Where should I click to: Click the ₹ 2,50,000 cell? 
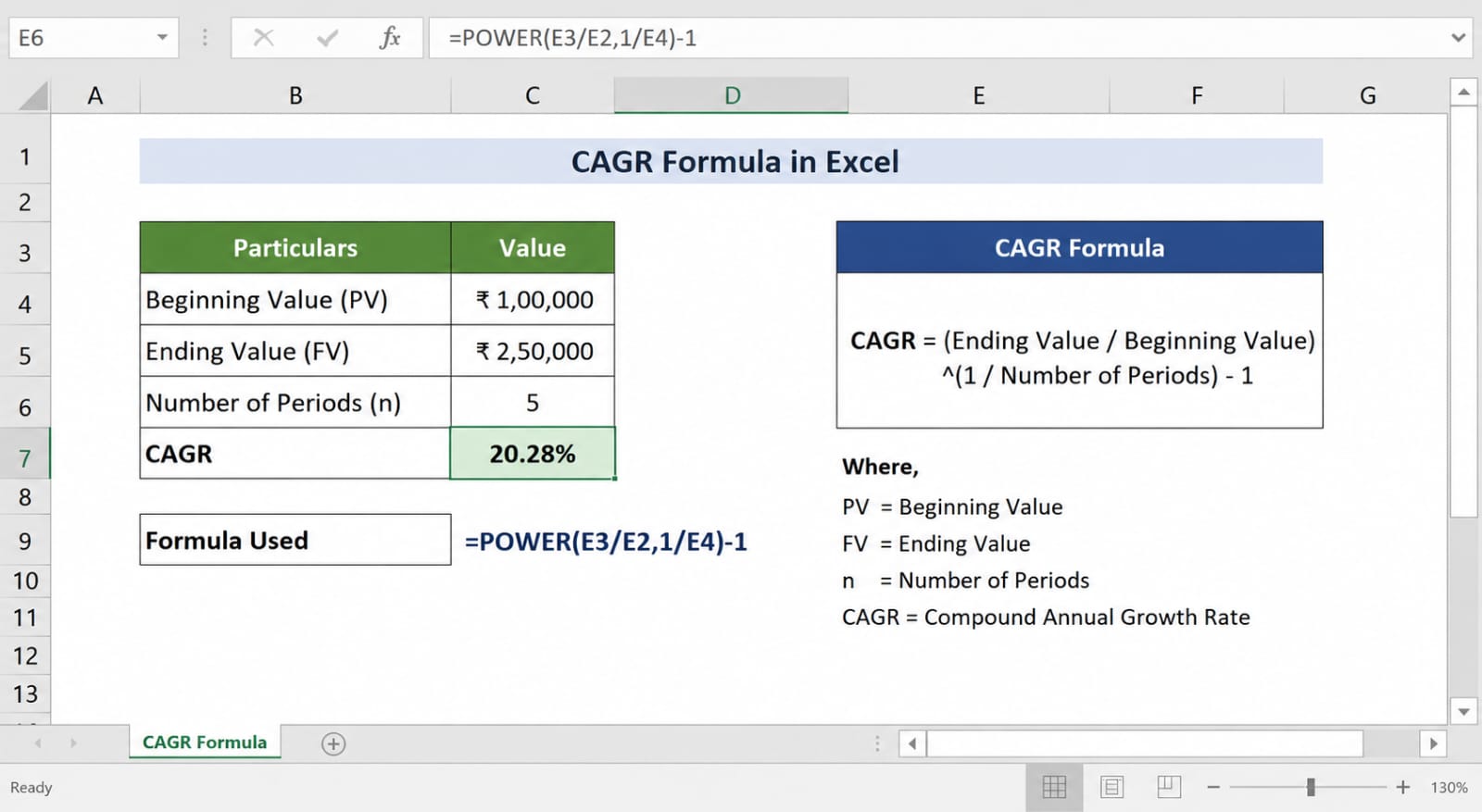coord(533,351)
